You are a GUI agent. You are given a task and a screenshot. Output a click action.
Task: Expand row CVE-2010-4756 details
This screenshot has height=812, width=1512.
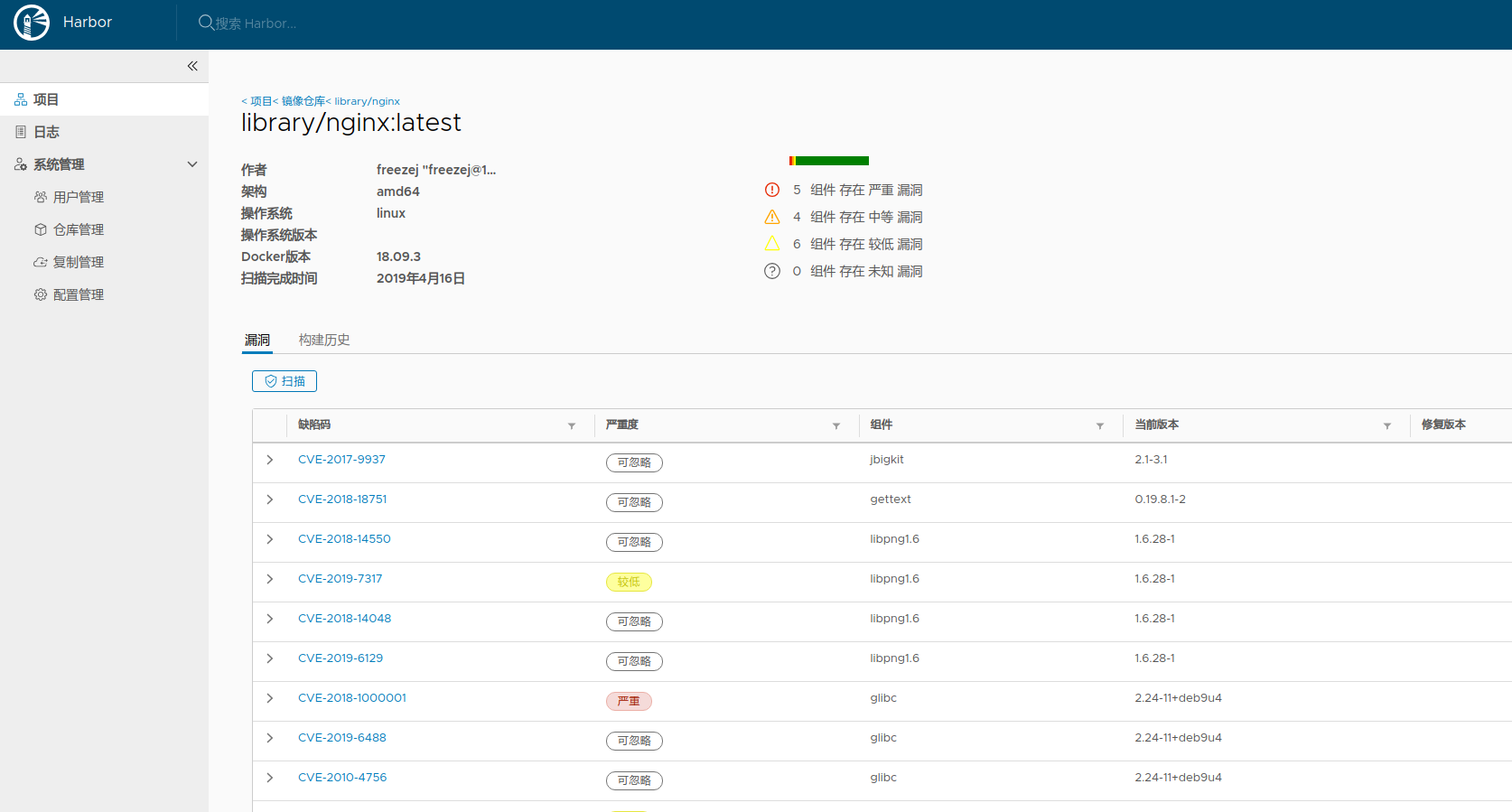pos(270,778)
